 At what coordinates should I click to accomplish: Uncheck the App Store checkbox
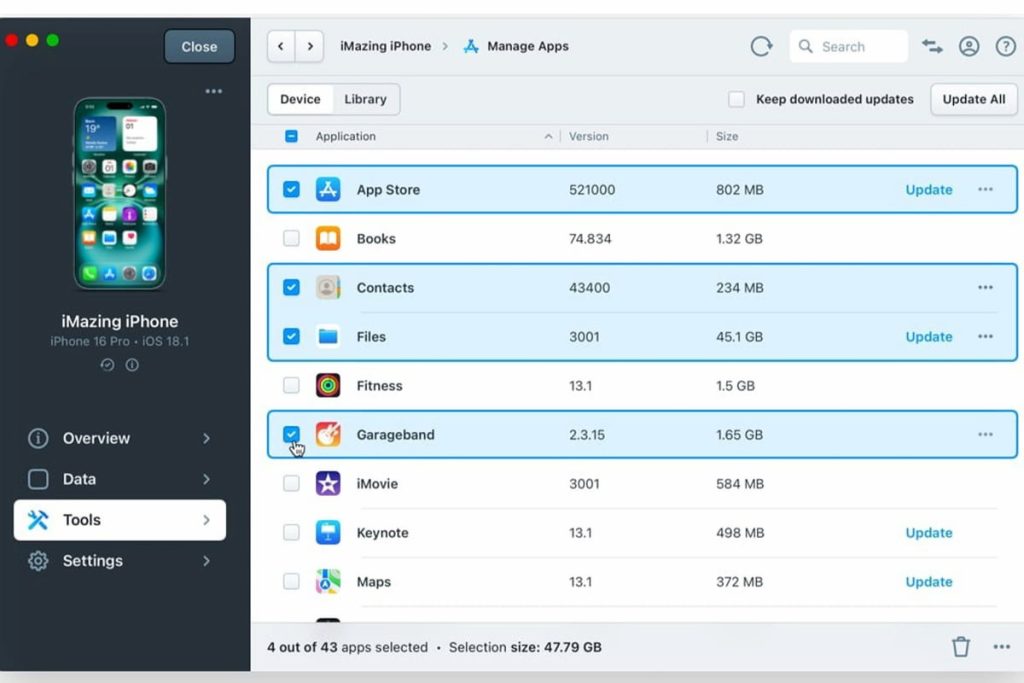click(291, 189)
